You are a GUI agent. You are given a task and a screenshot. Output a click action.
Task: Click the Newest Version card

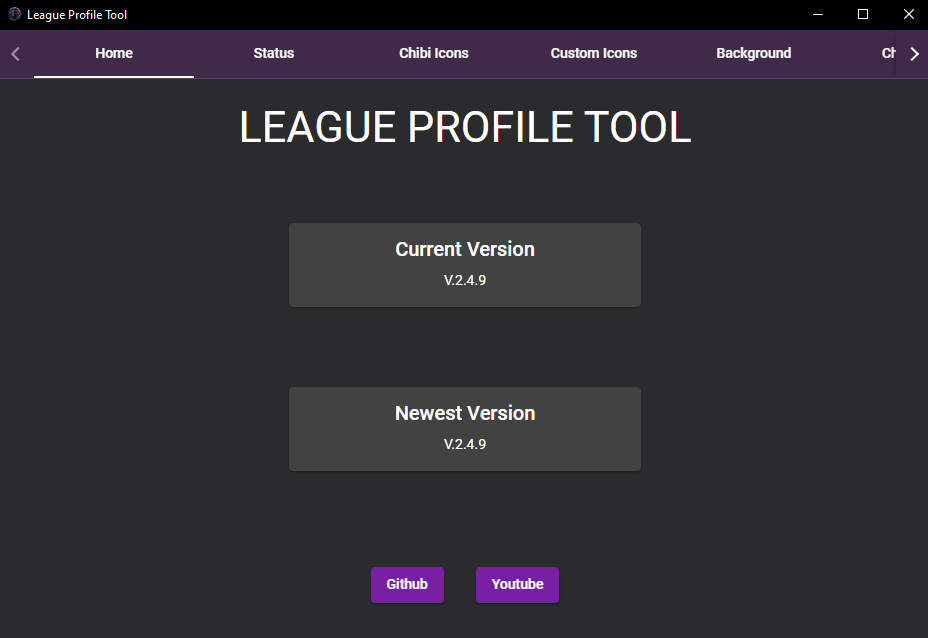coord(464,428)
